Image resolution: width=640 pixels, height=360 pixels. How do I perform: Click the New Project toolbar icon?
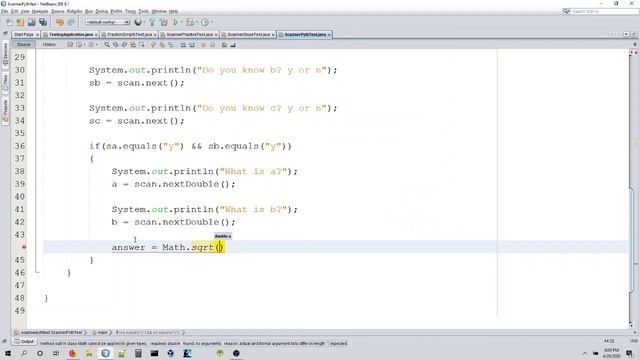(x=20, y=22)
